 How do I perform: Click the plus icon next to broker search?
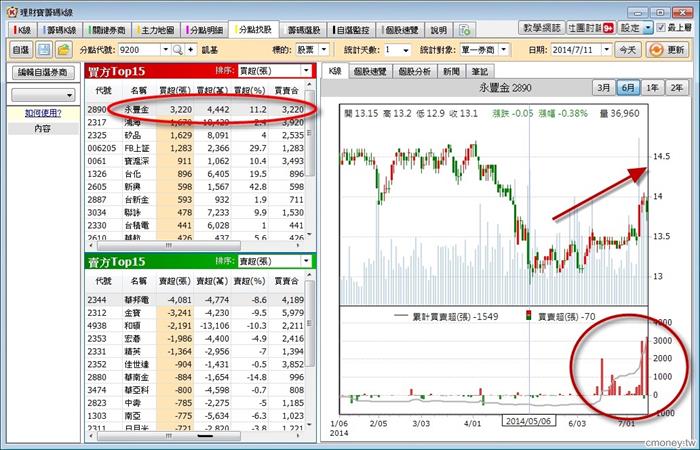tap(190, 49)
